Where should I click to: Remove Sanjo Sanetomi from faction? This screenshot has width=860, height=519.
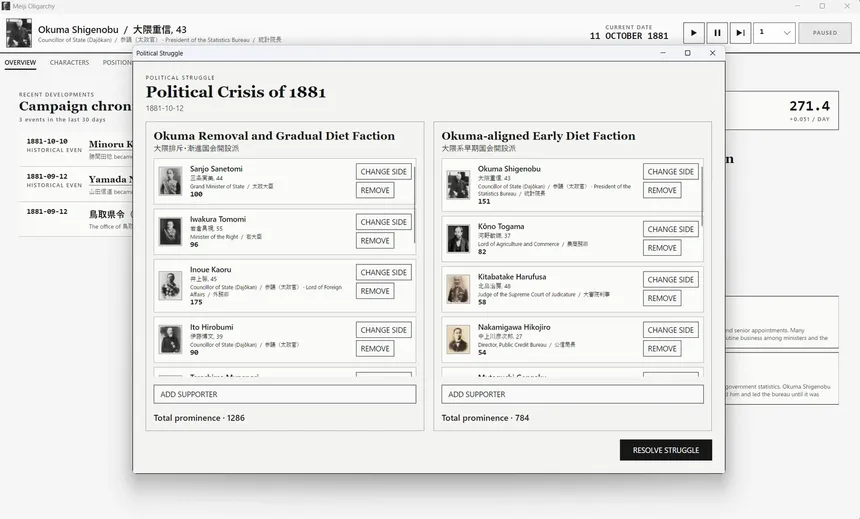[x=375, y=190]
